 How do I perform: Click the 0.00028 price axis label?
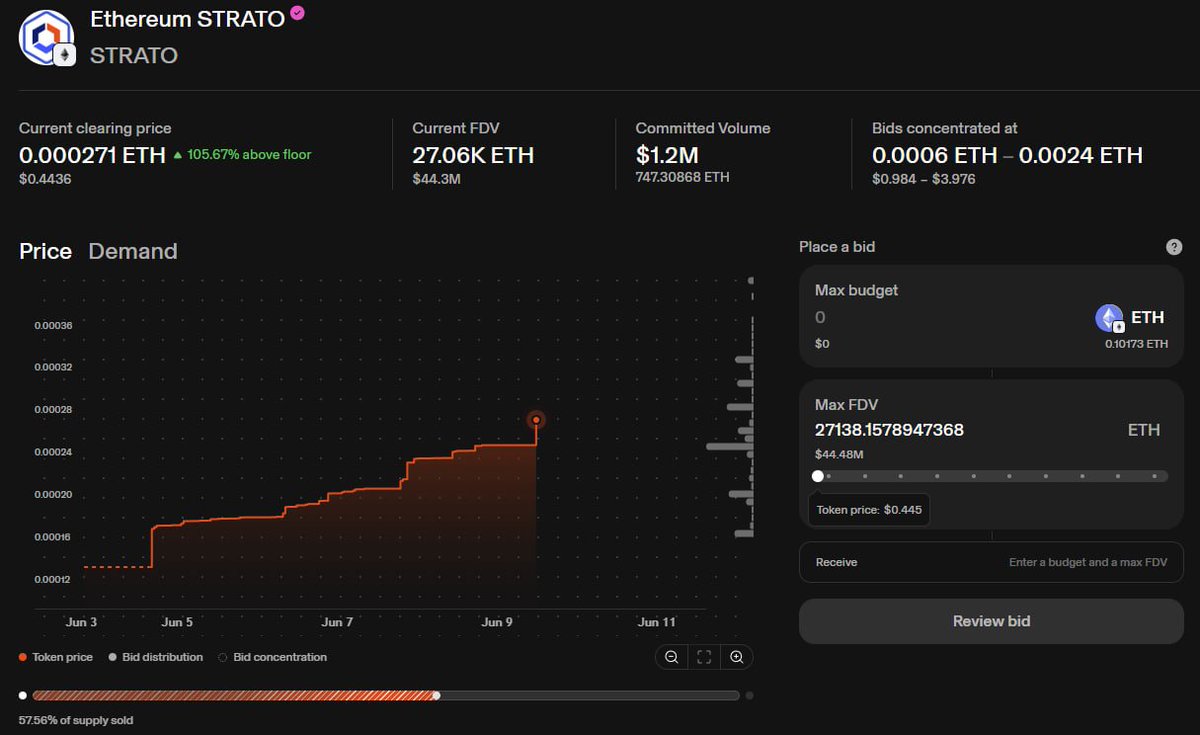click(x=52, y=410)
